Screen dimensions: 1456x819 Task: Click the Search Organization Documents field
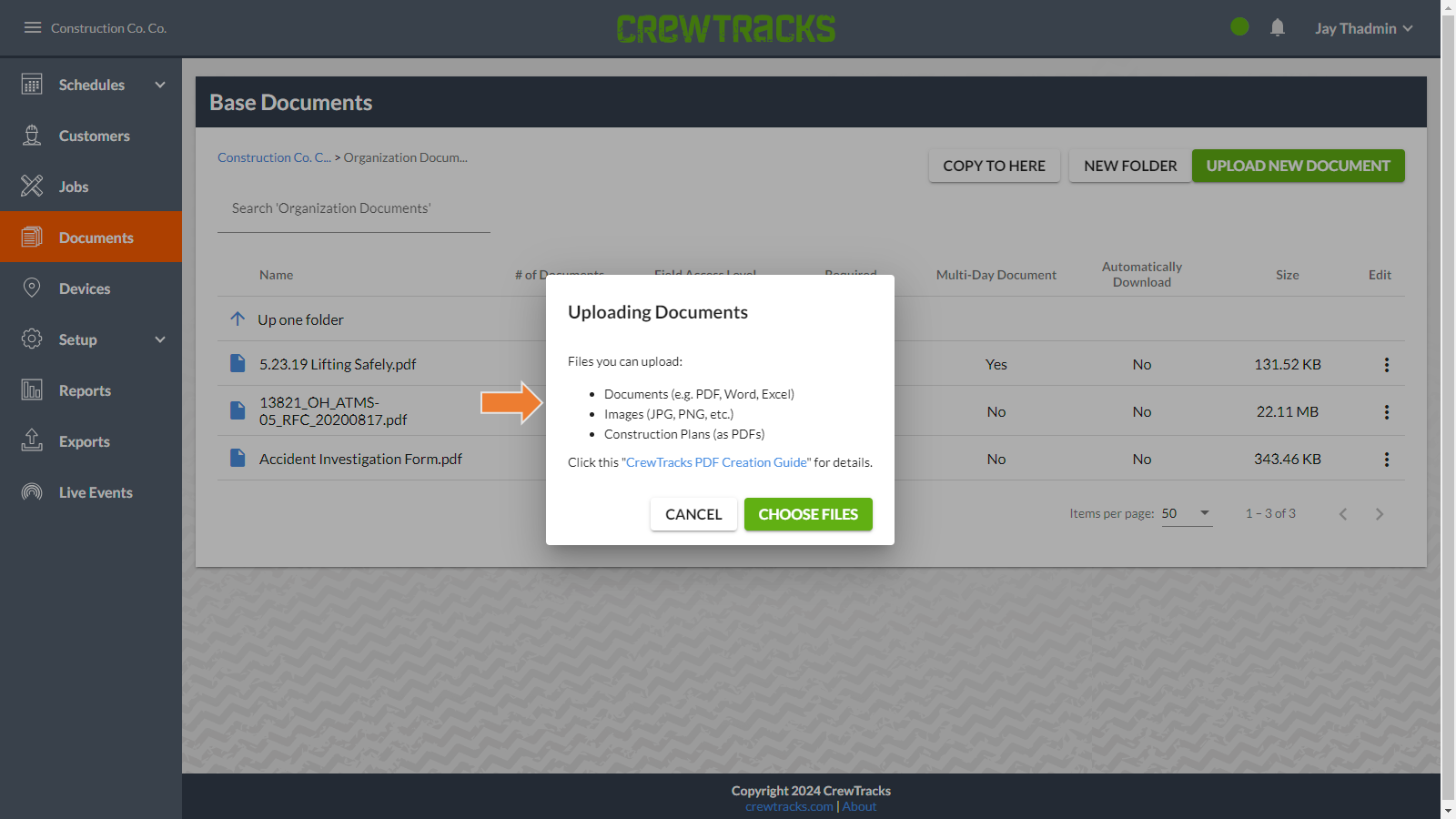click(x=354, y=209)
